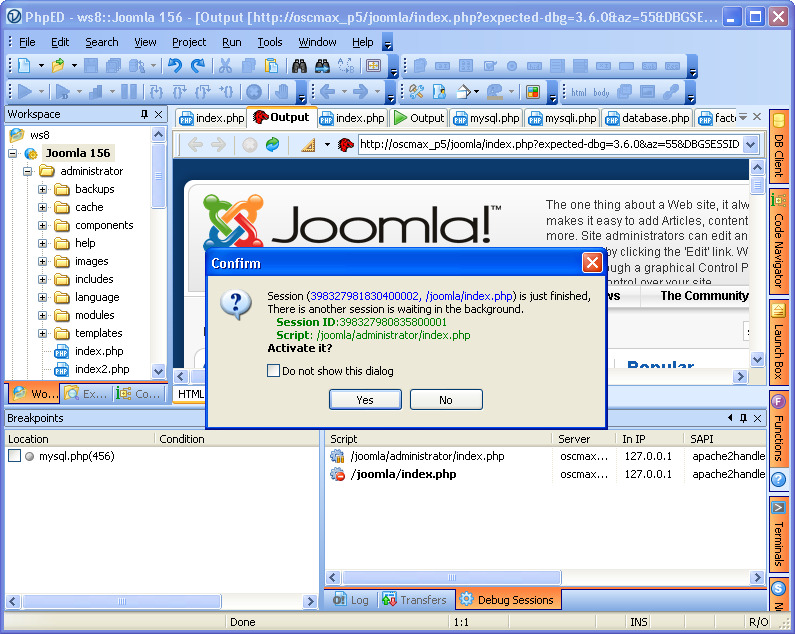
Task: Expand the cache folder
Action: point(43,207)
